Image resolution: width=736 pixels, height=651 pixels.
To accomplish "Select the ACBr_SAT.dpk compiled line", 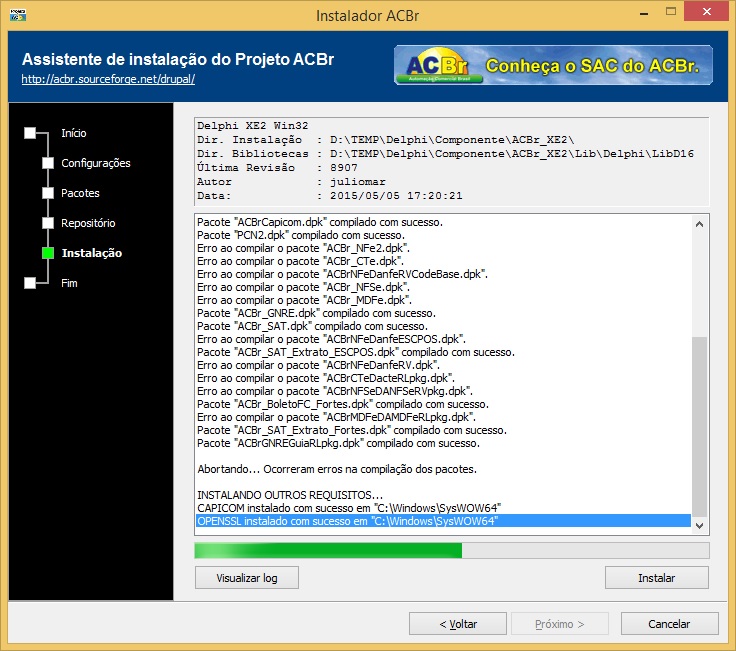I will tap(443, 326).
